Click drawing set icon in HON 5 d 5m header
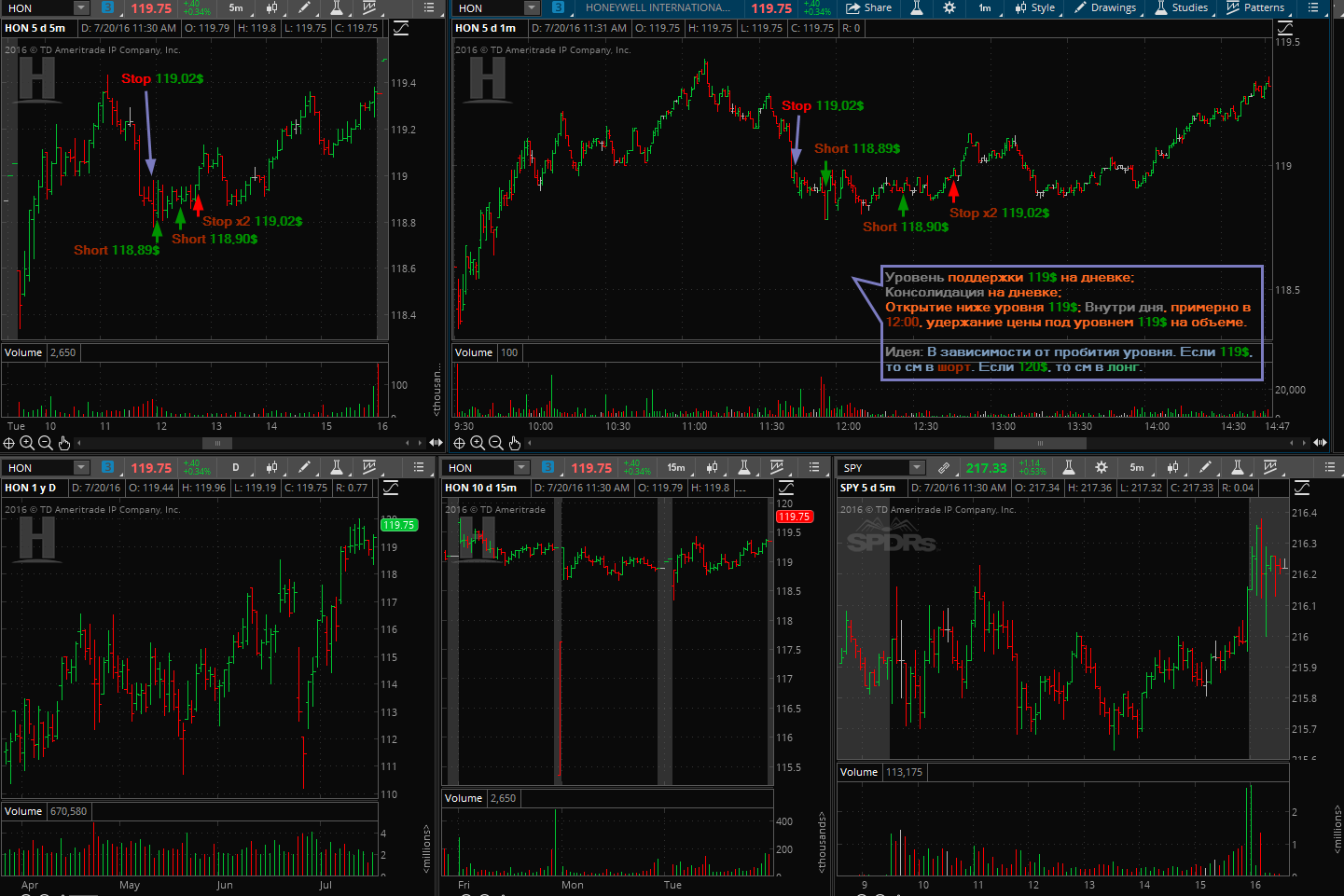This screenshot has width=1344, height=896. 401,28
